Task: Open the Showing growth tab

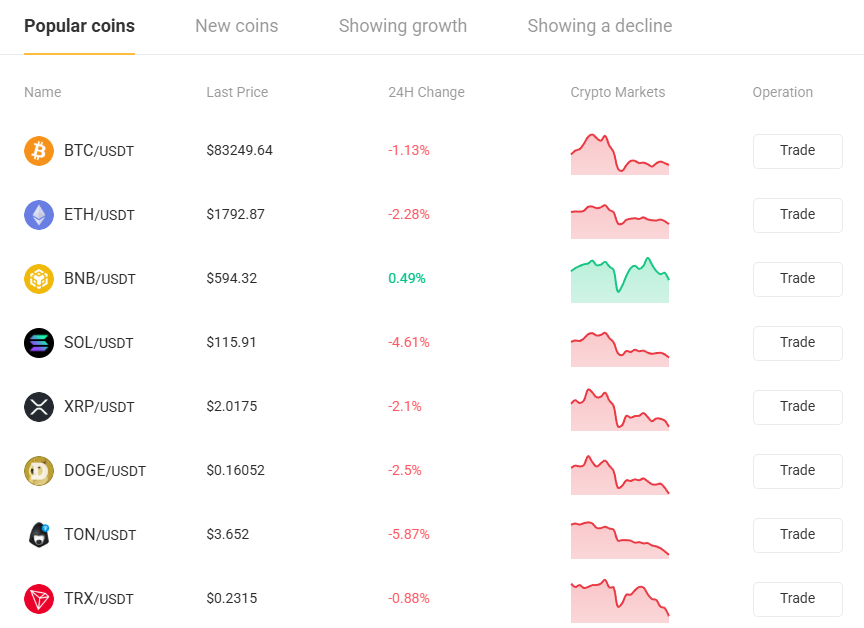Action: tap(403, 26)
